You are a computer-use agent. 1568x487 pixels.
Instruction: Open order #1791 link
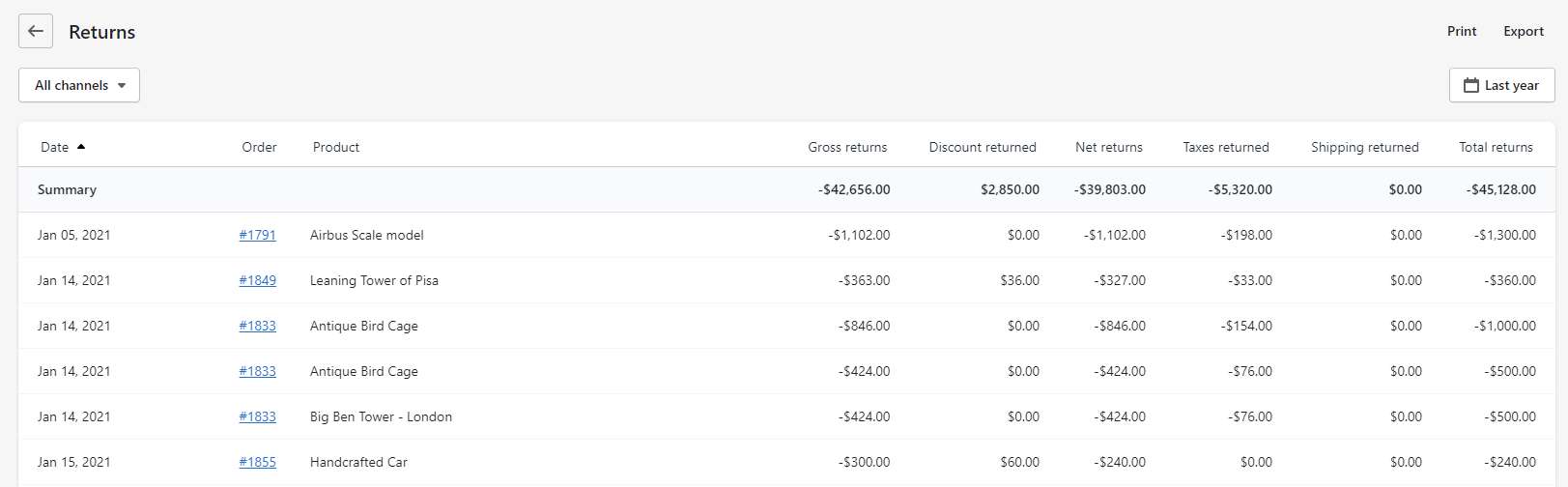(258, 235)
